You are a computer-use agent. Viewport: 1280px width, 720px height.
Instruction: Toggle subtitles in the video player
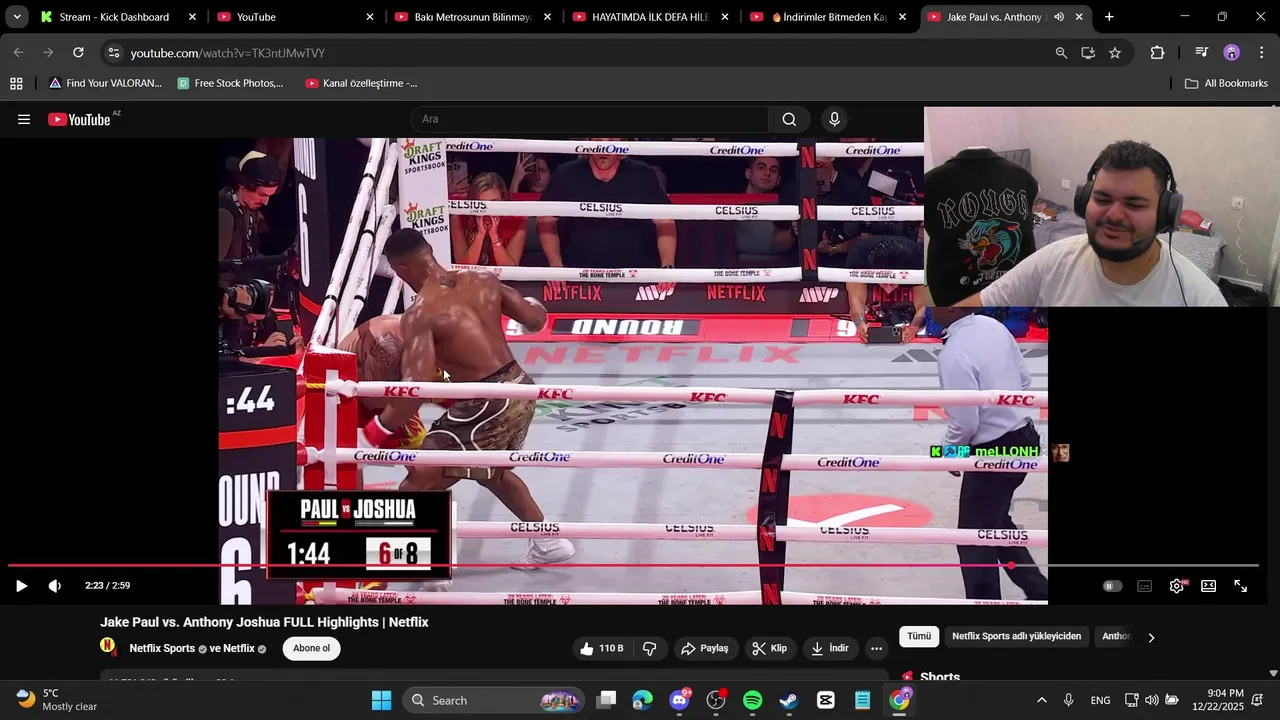[x=1145, y=586]
